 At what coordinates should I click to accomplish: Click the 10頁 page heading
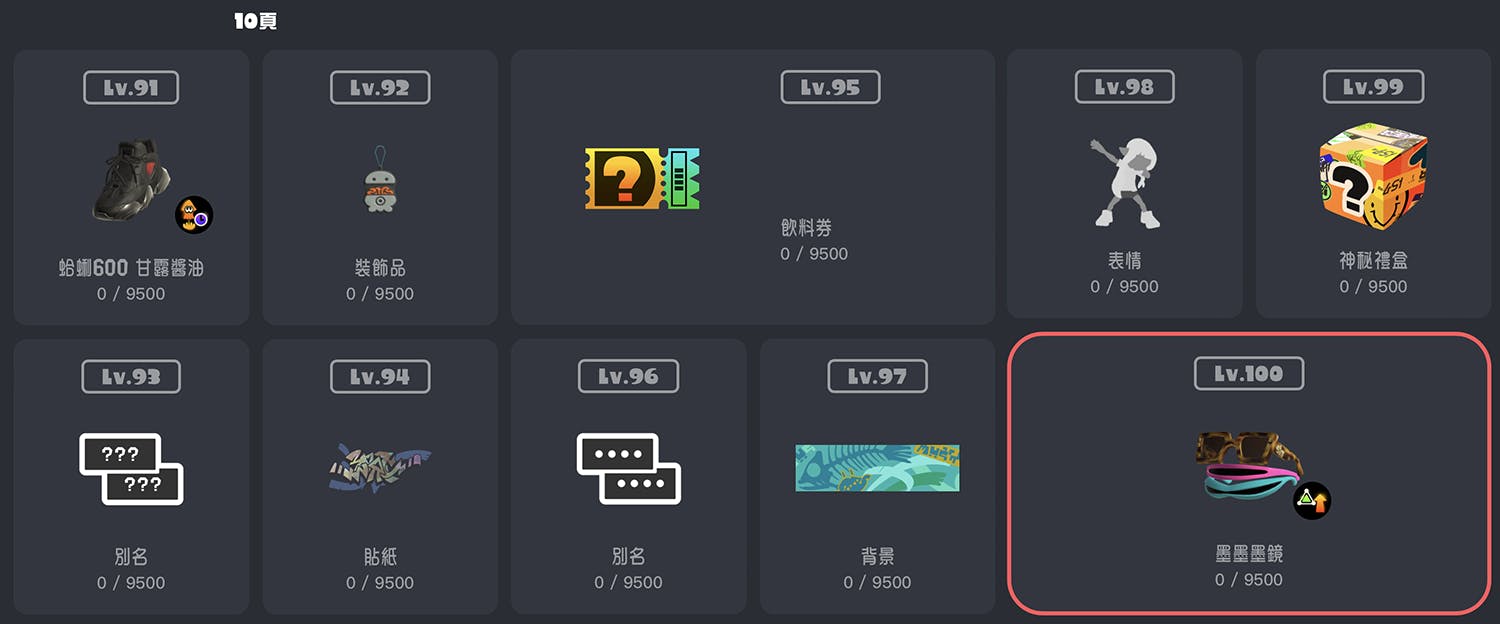coord(256,20)
